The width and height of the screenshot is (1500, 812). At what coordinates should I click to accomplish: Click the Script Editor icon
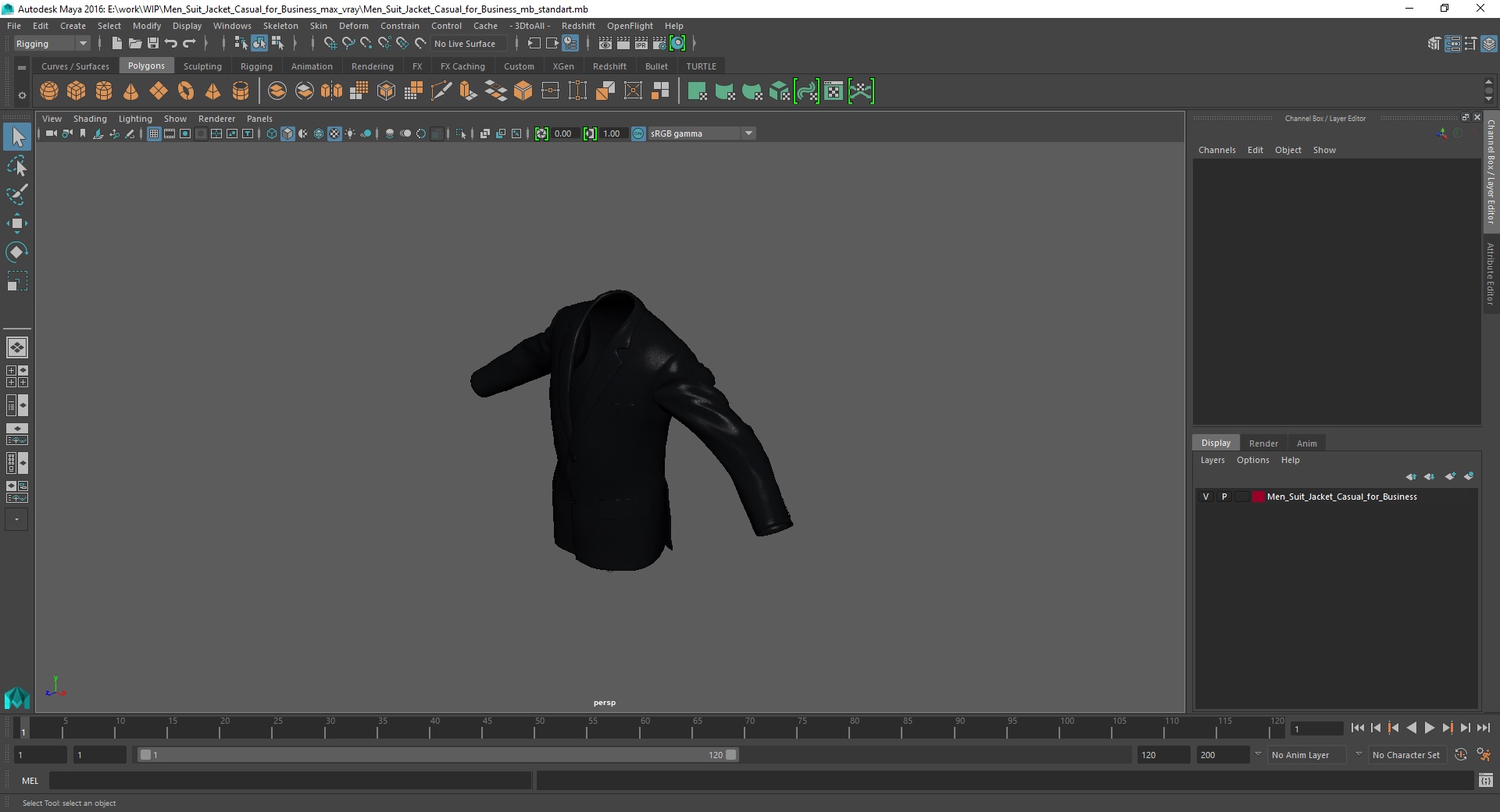tap(1485, 780)
